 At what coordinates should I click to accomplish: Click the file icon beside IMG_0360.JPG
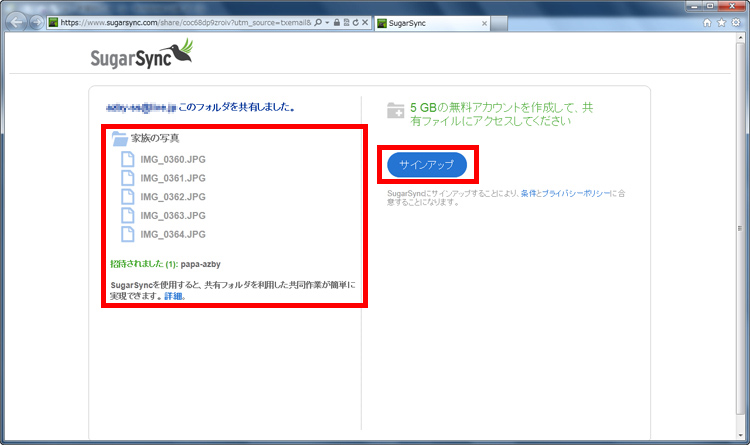tap(128, 159)
